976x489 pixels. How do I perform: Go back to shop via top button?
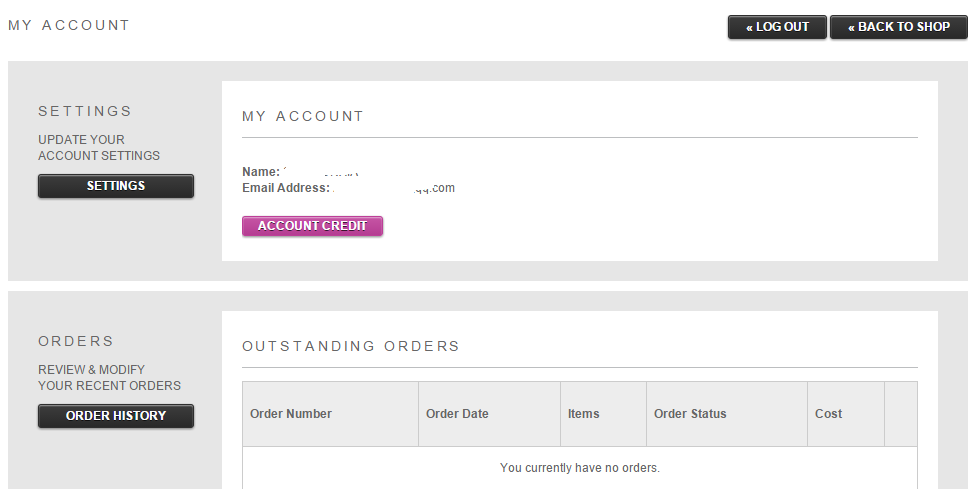[x=899, y=27]
